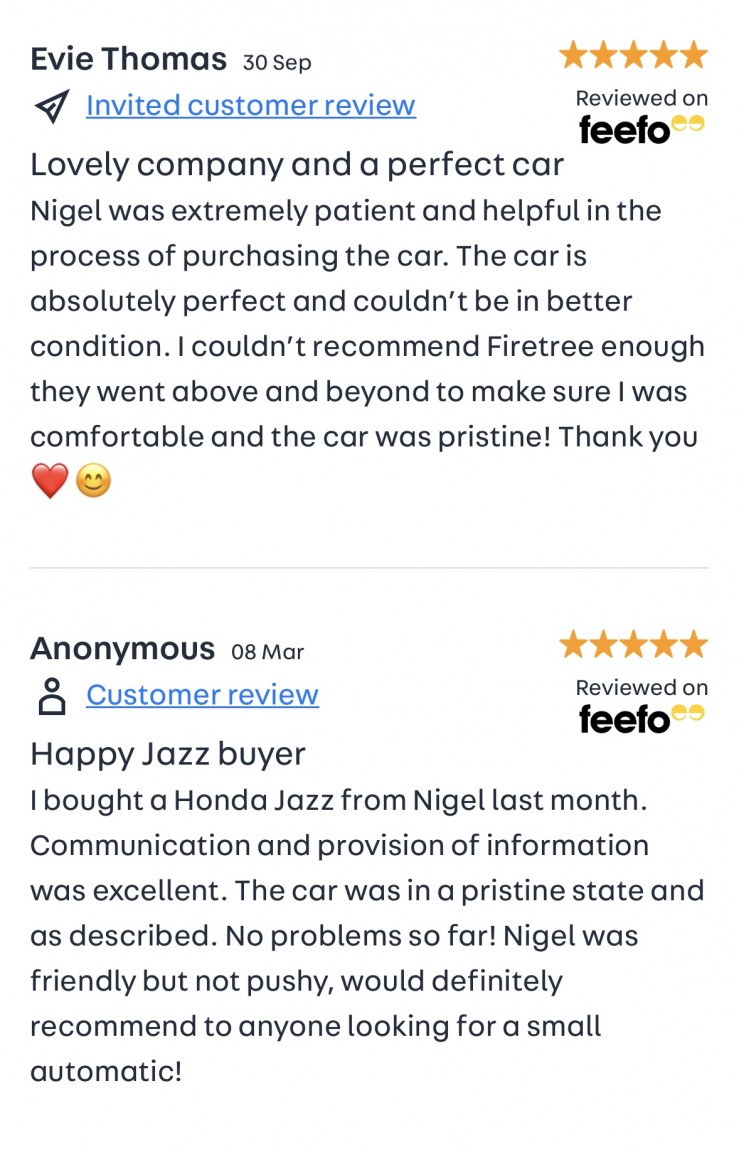Click the person icon beside Customer review
Viewport: 739px width, 1152px height.
52,695
